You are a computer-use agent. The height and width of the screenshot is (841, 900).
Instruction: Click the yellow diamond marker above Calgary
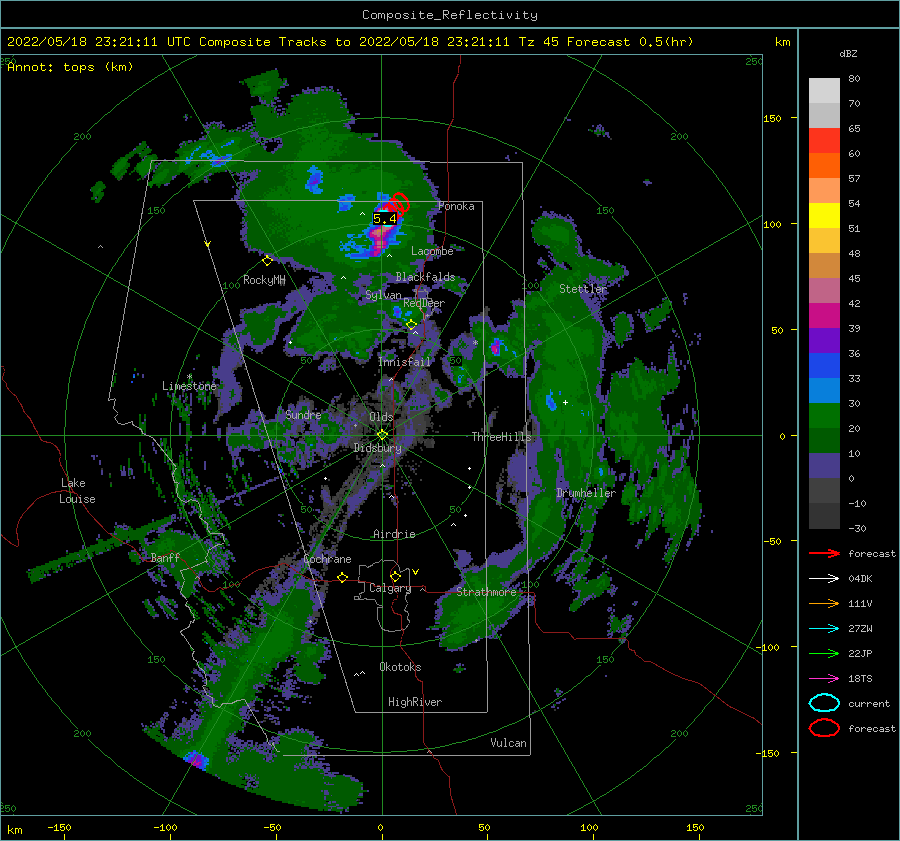395,576
